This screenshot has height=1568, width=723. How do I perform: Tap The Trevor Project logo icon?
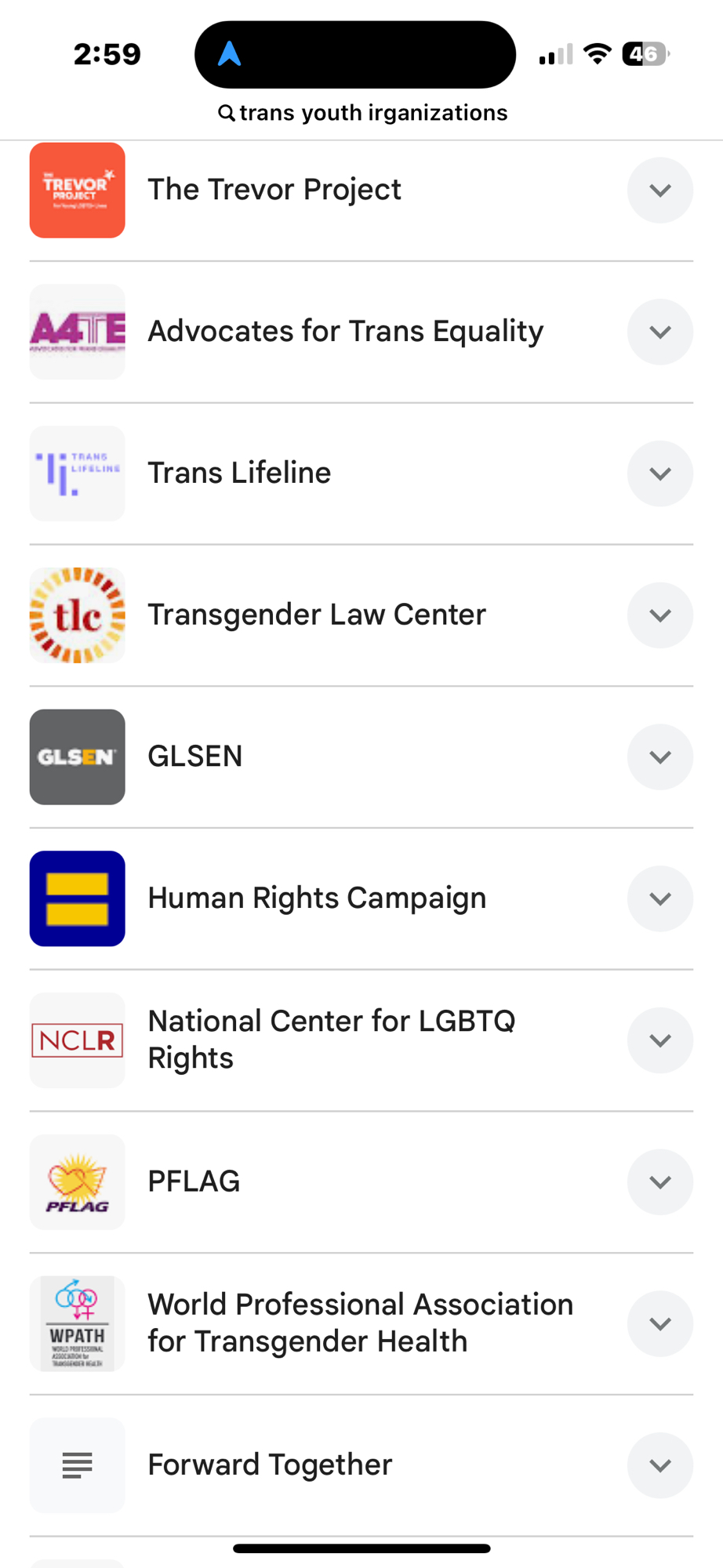tap(77, 190)
